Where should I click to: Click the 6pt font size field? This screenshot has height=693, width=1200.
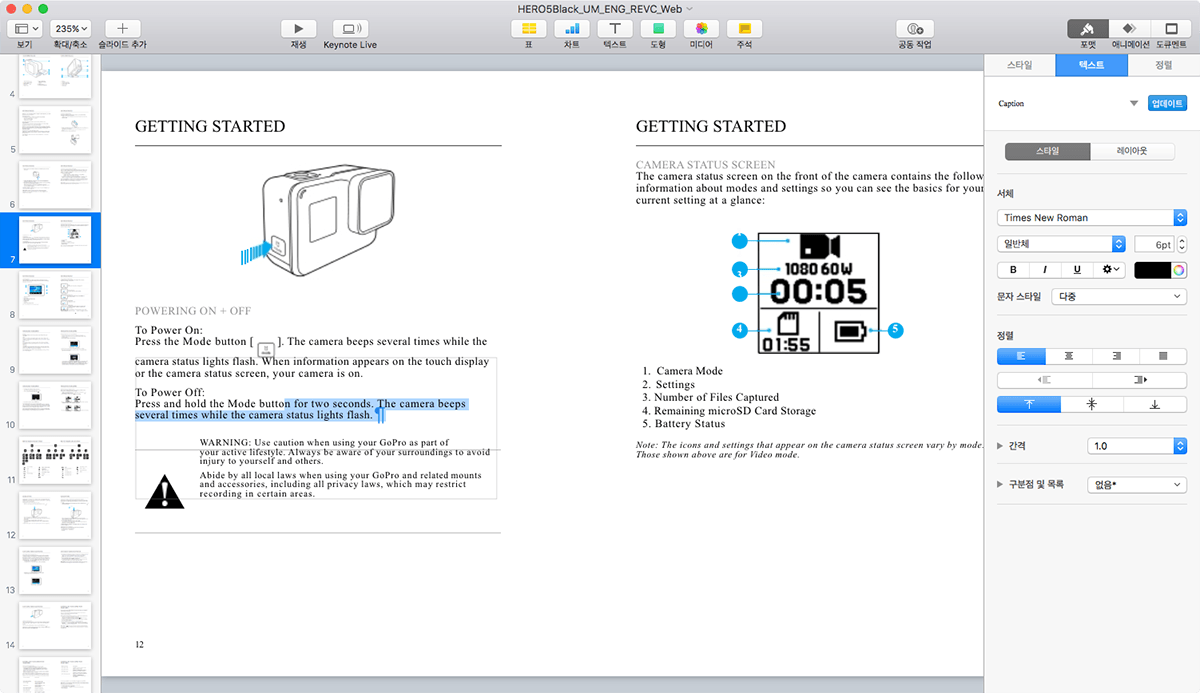pyautogui.click(x=1154, y=244)
